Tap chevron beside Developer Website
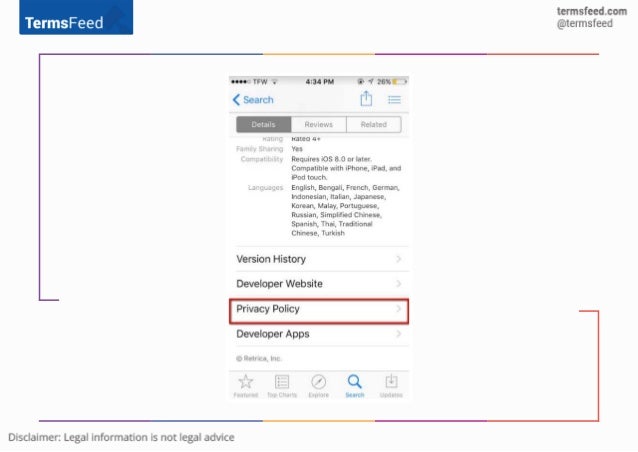The width and height of the screenshot is (638, 452). click(x=399, y=284)
